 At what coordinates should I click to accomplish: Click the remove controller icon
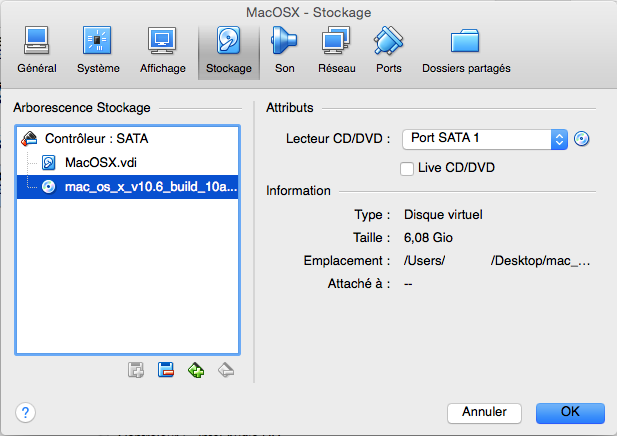click(x=166, y=370)
